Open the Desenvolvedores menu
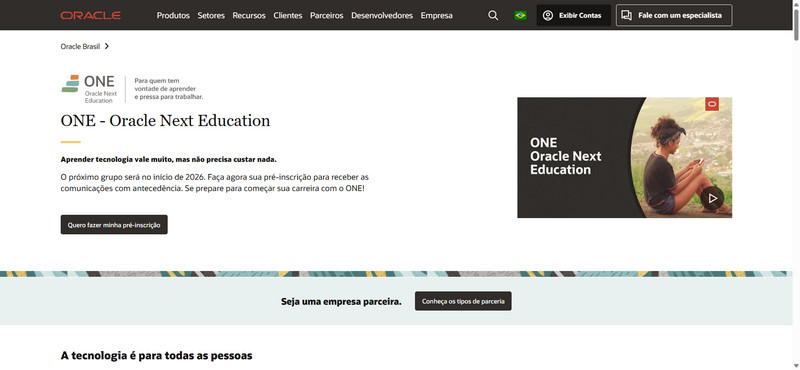 pos(382,15)
